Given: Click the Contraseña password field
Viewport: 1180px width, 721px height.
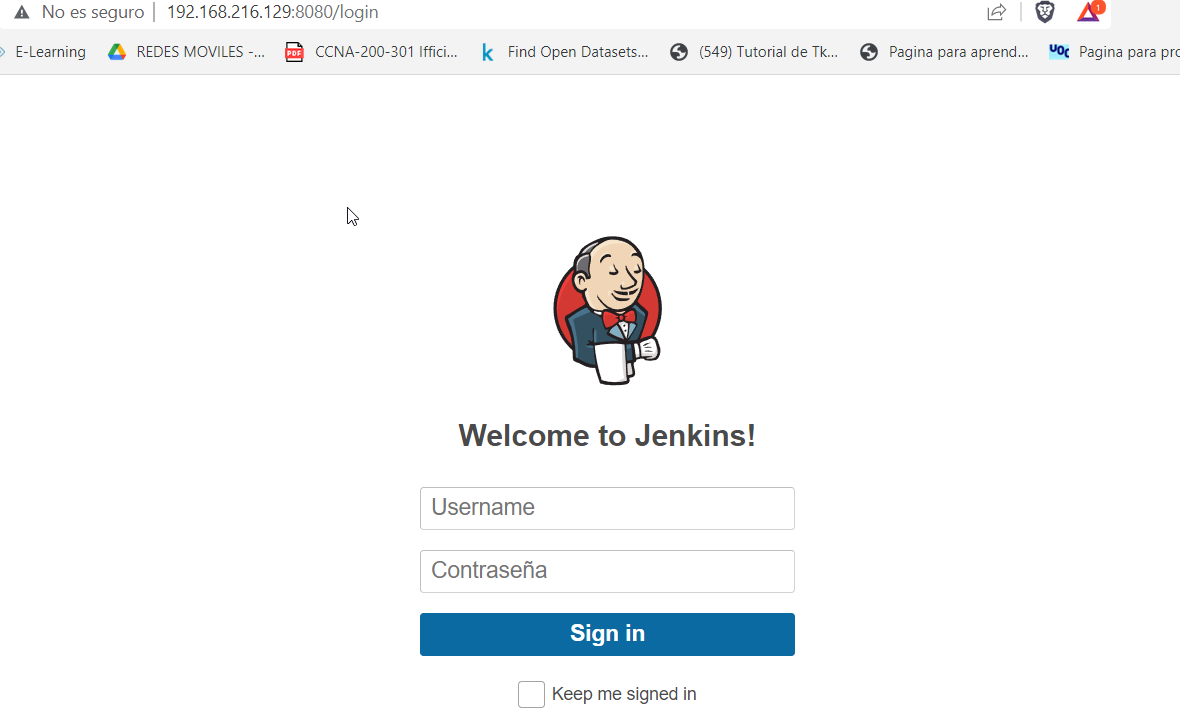Looking at the screenshot, I should [x=607, y=571].
